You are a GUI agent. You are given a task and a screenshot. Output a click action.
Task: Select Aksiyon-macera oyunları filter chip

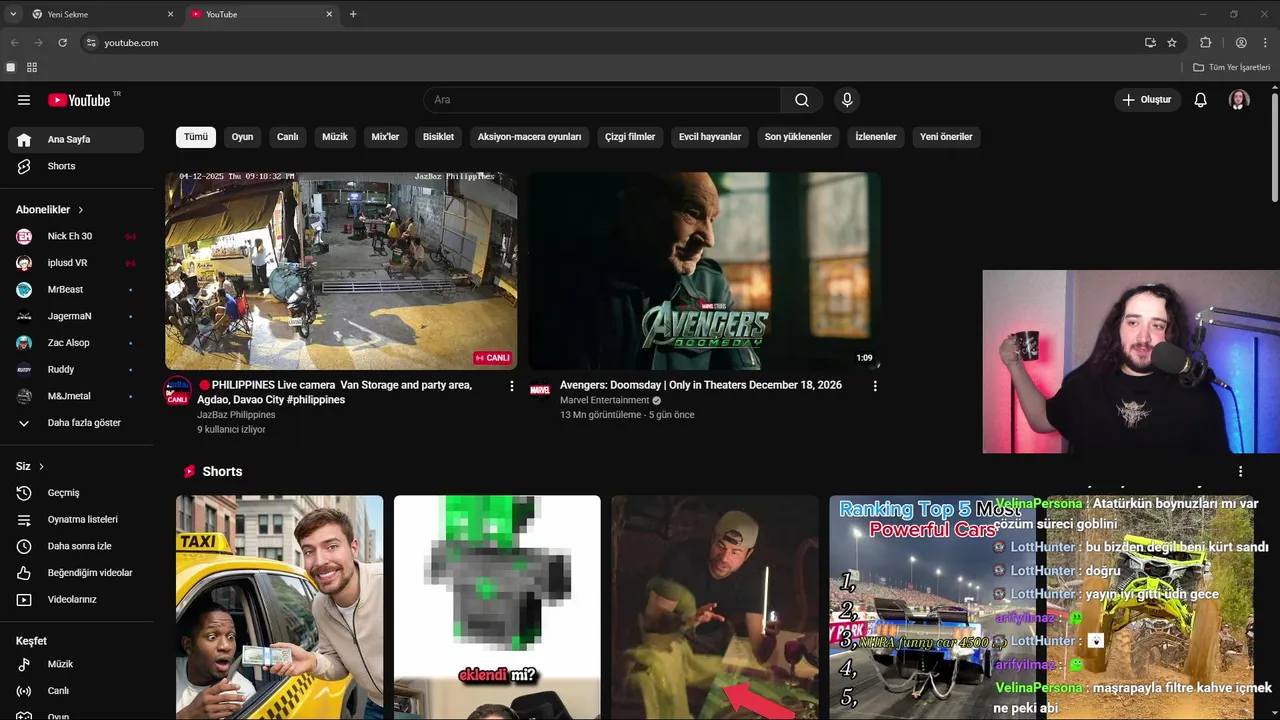529,137
